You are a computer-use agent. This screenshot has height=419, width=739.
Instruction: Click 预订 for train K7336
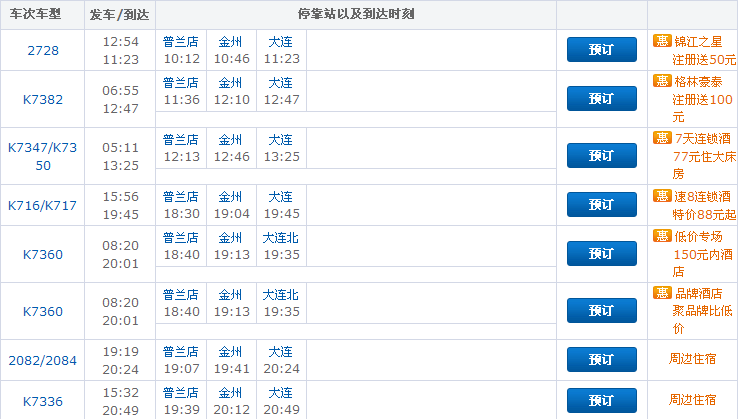click(x=601, y=401)
